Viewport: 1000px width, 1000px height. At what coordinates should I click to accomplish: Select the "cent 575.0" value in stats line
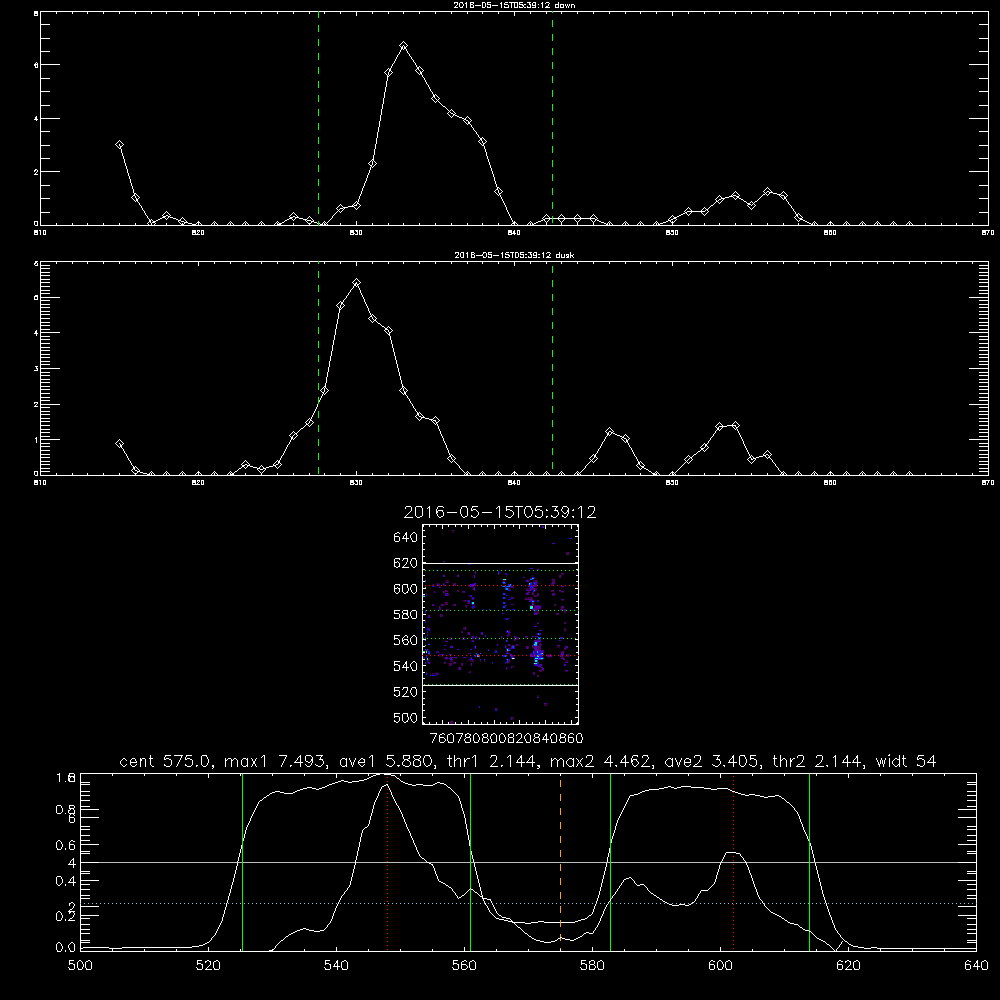pos(166,761)
